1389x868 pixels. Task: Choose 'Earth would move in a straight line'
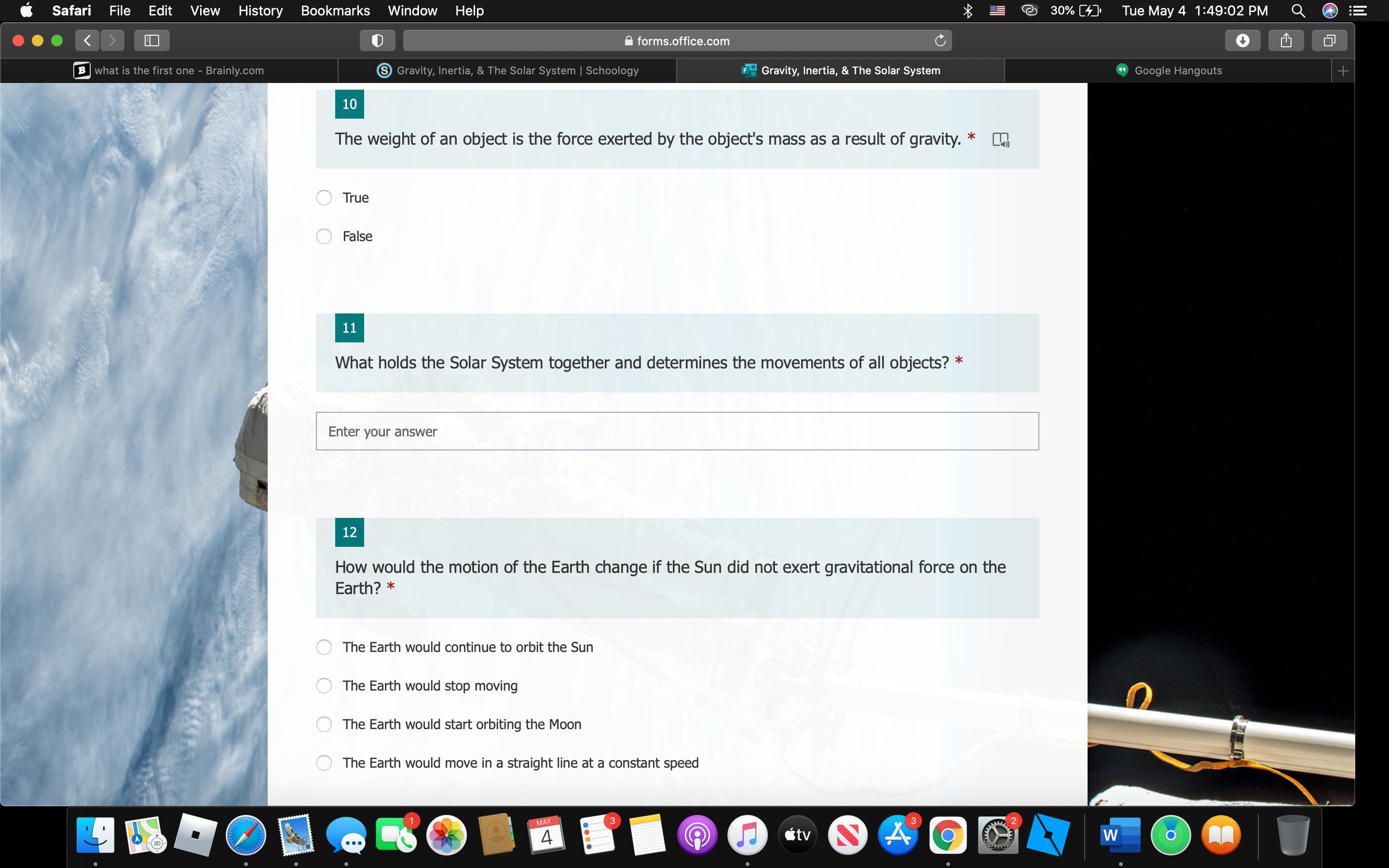pos(324,762)
